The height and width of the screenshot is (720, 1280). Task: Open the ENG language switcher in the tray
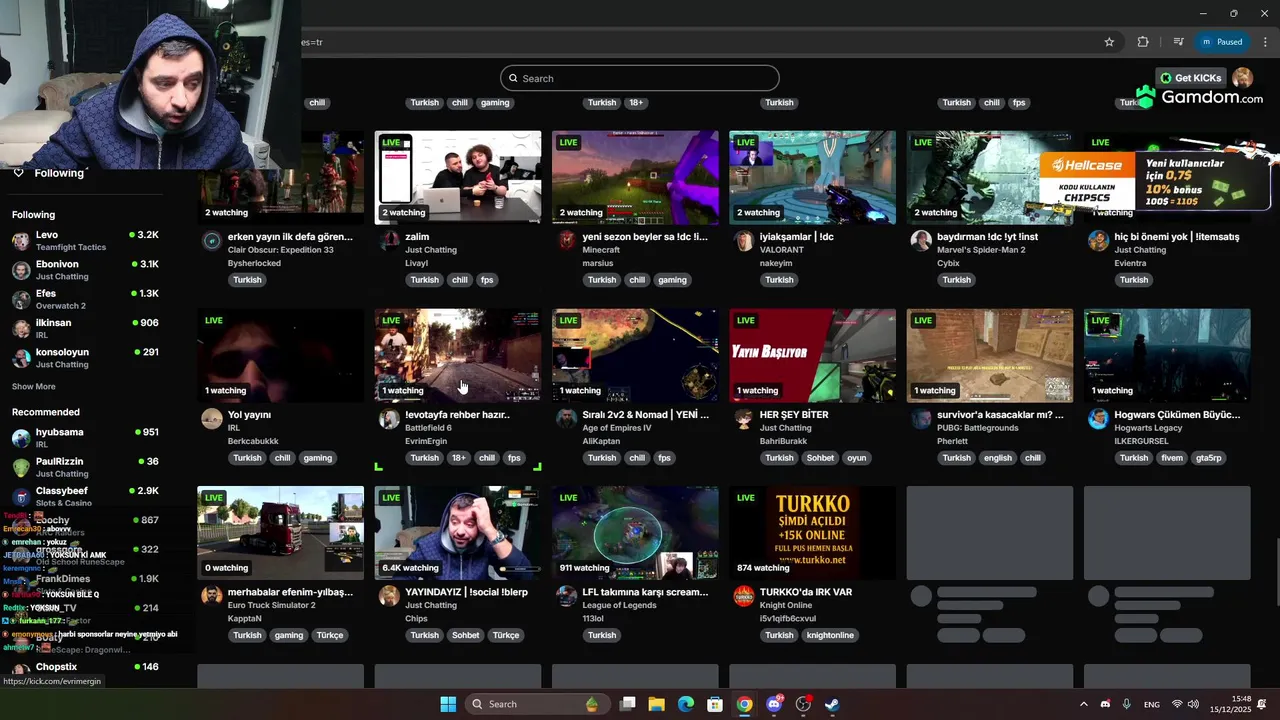[x=1152, y=704]
